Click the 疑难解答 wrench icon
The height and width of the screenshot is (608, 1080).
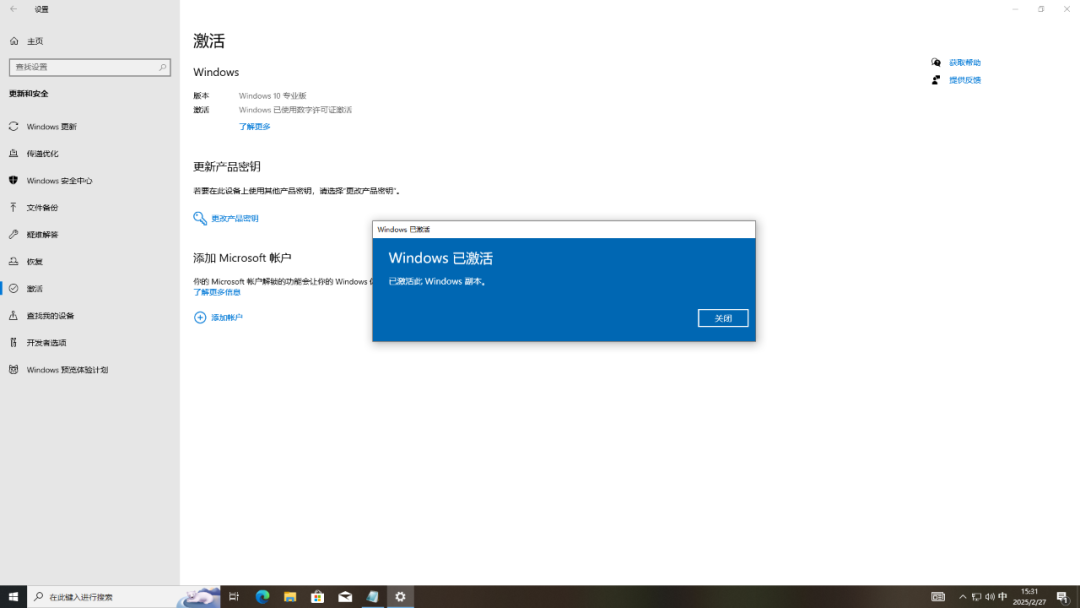13,234
